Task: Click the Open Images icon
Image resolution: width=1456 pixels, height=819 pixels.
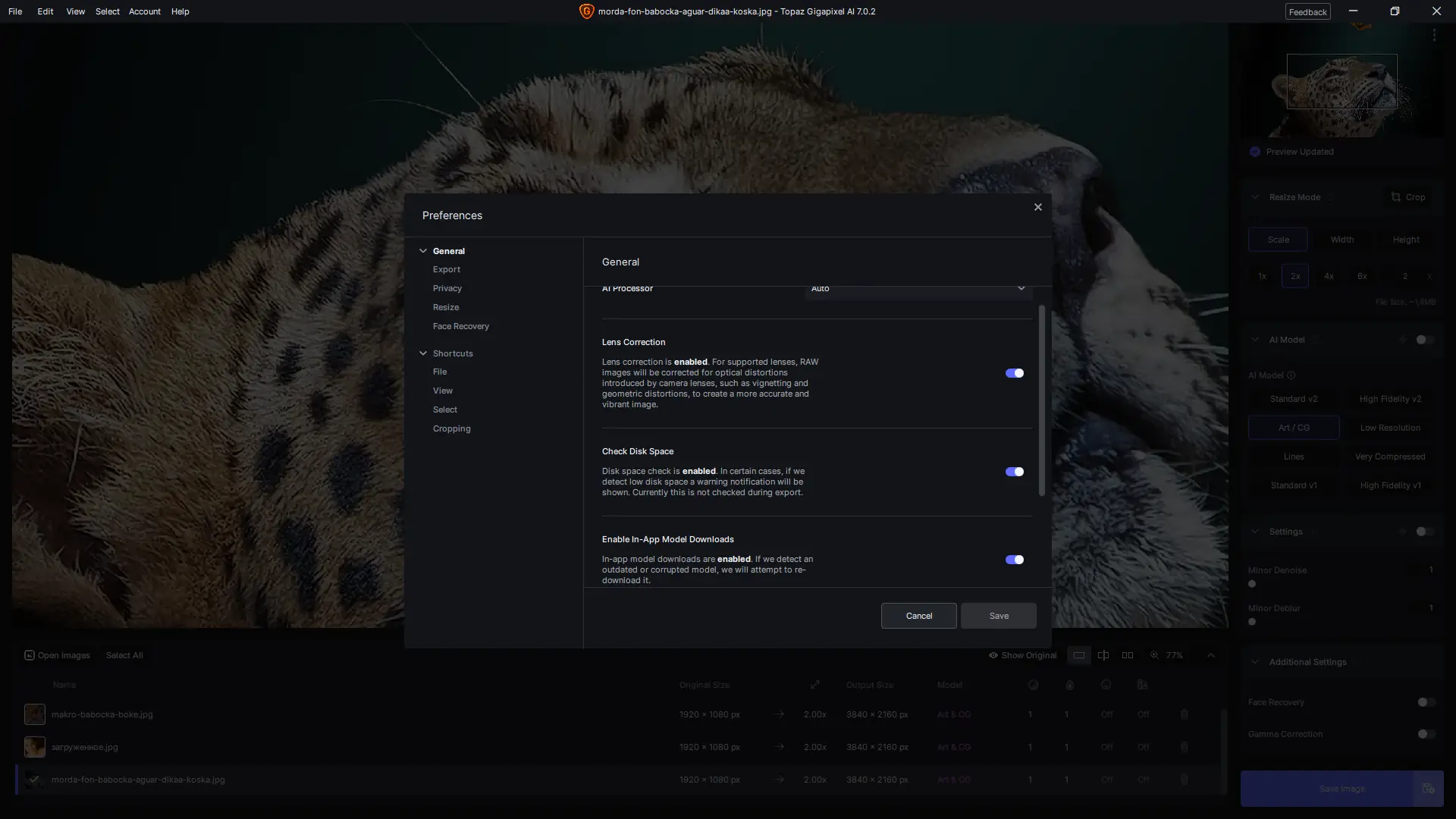Action: (30, 655)
